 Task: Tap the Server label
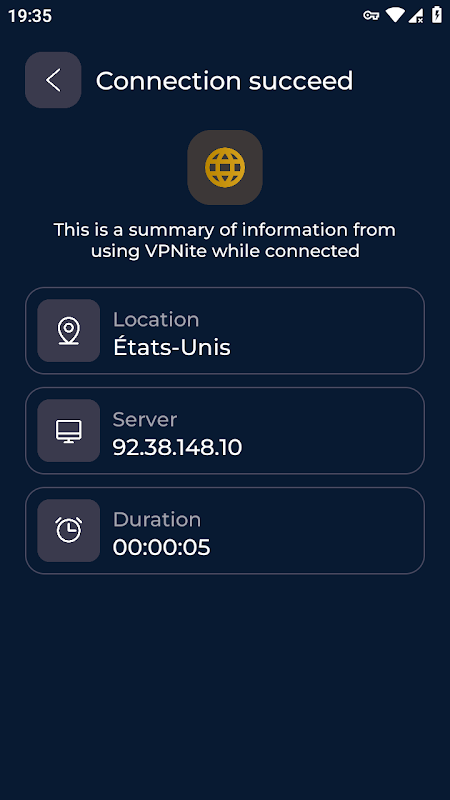pyautogui.click(x=145, y=419)
